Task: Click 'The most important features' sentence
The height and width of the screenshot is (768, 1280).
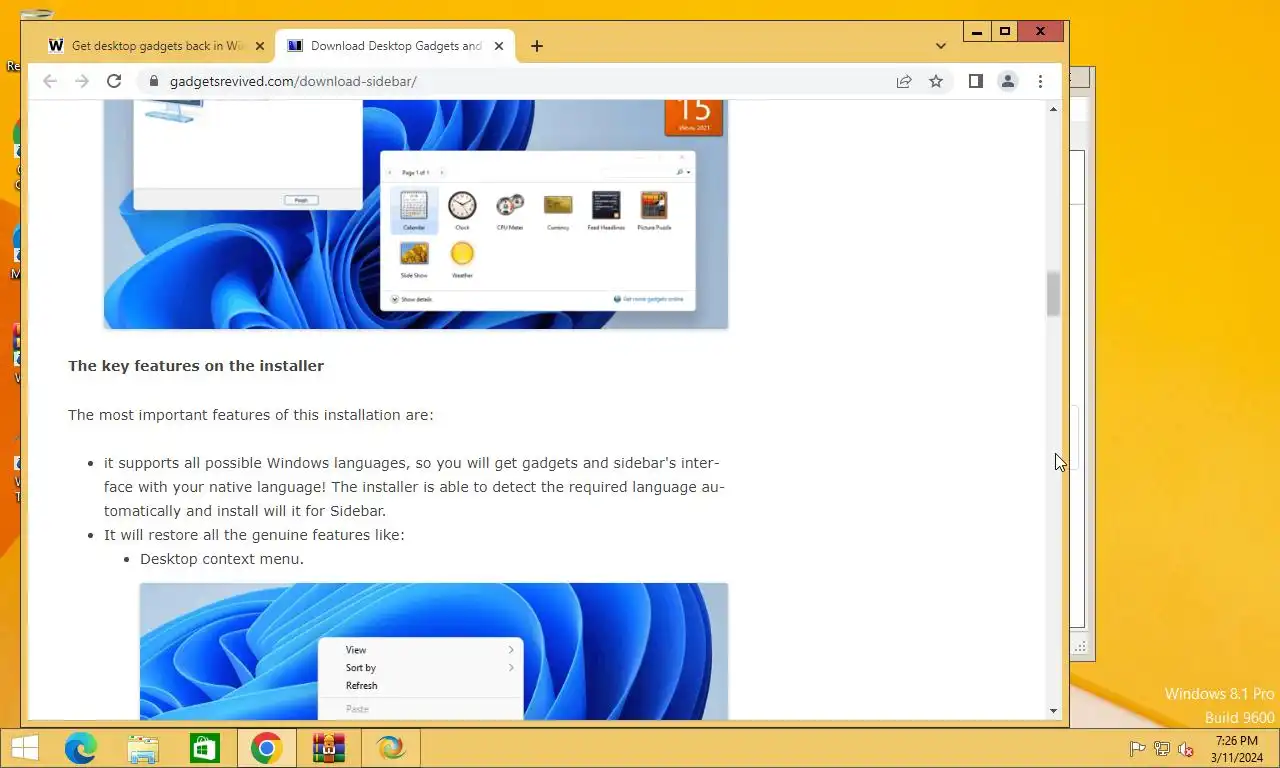Action: [251, 415]
